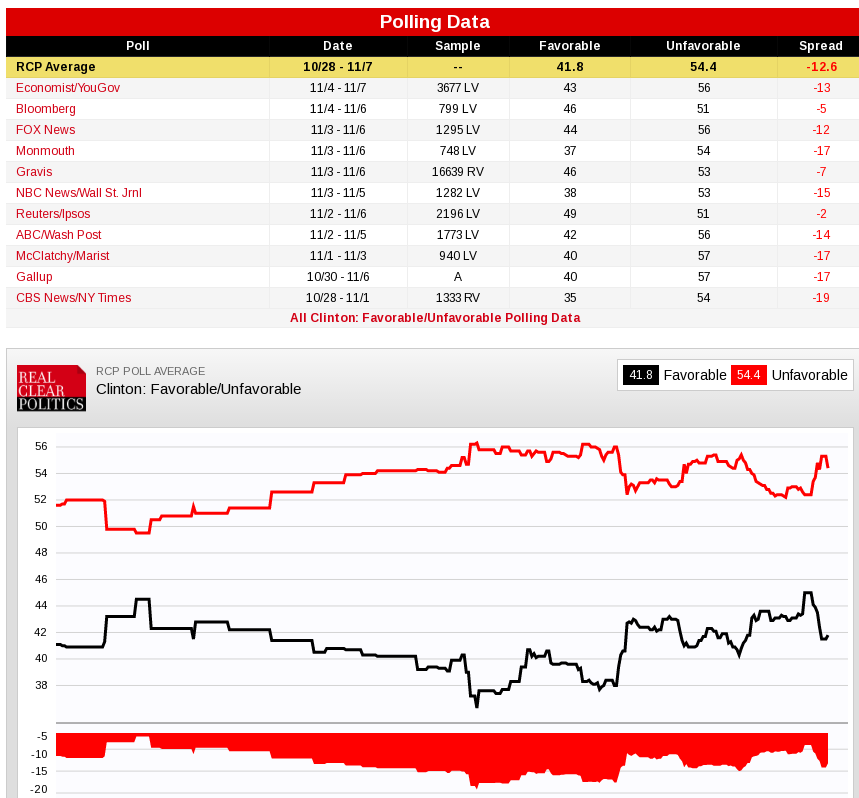Screen dimensions: 859x798
Task: Click the Favorable legend label
Action: pos(695,375)
